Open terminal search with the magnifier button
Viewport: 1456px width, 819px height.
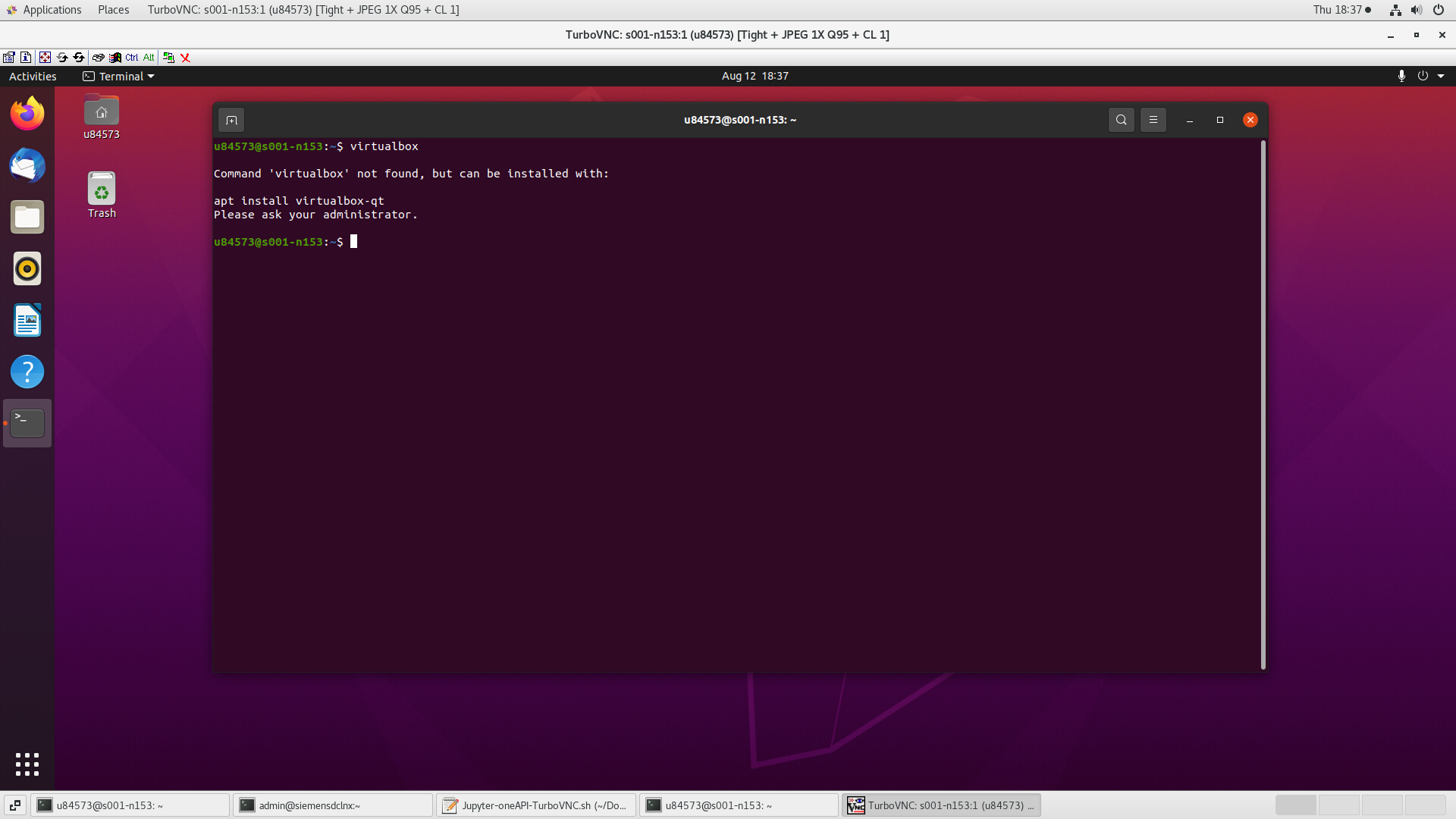point(1121,120)
